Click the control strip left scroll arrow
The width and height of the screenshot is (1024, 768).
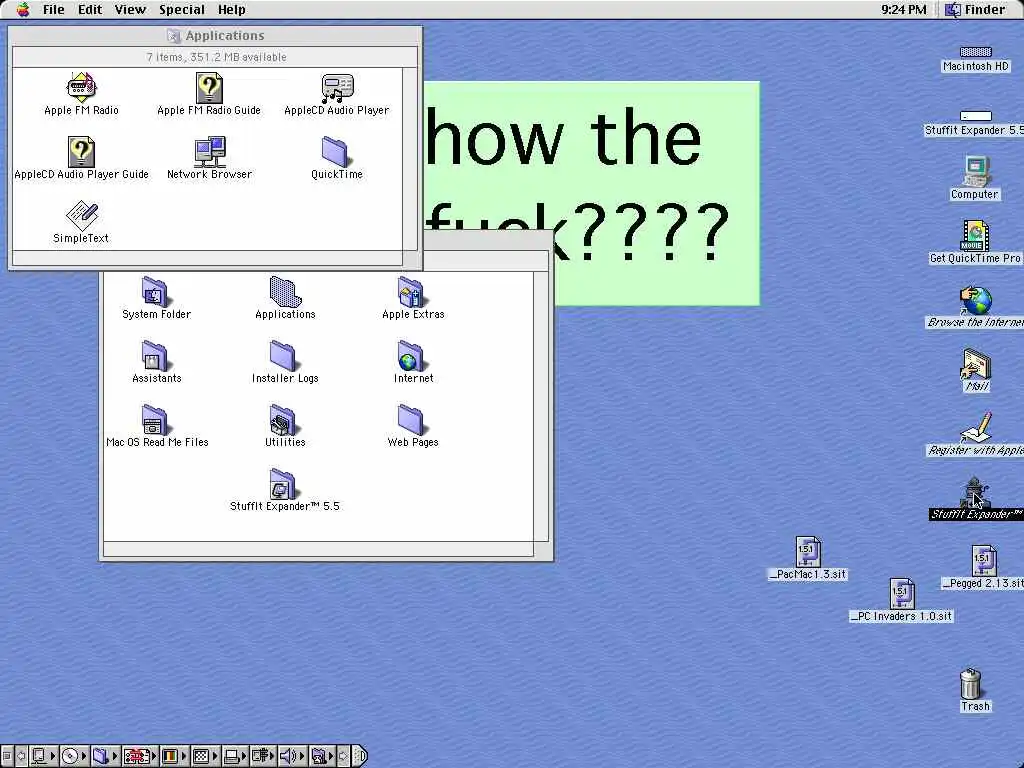click(x=22, y=756)
